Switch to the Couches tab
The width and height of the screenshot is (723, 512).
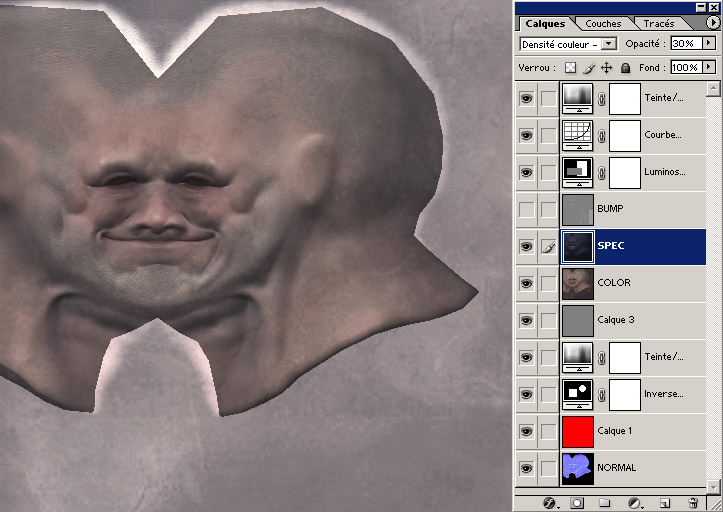(603, 24)
